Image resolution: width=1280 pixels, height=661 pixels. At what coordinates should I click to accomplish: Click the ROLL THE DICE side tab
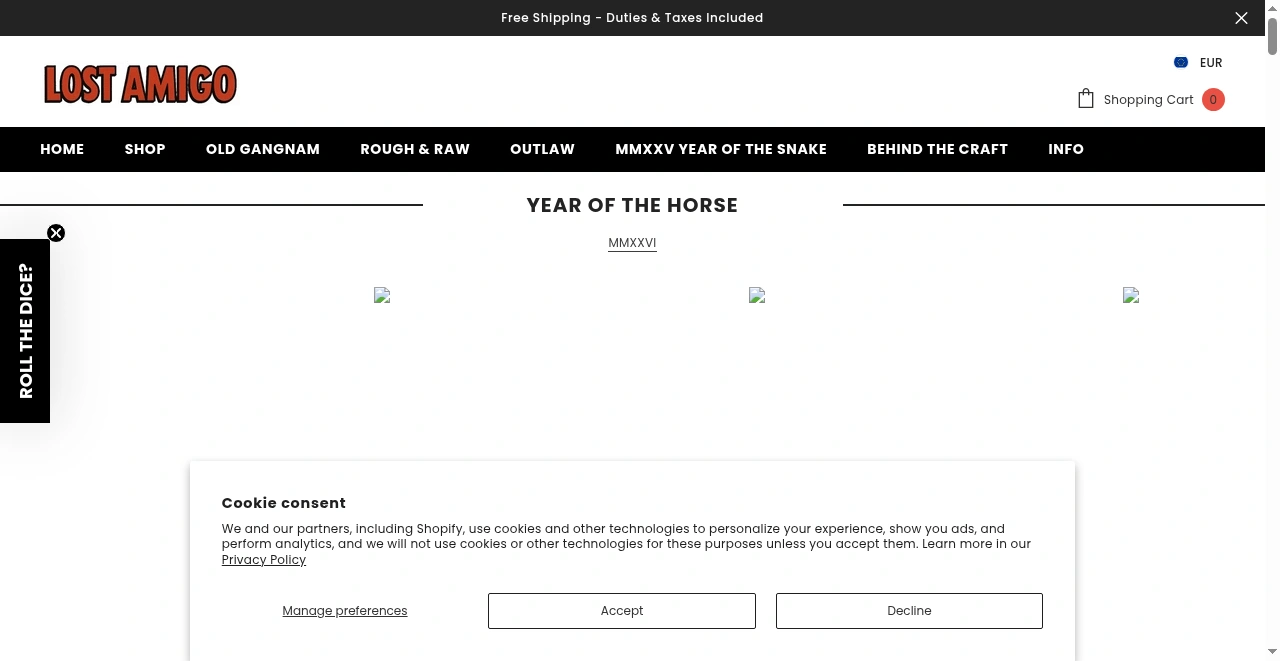click(x=26, y=331)
